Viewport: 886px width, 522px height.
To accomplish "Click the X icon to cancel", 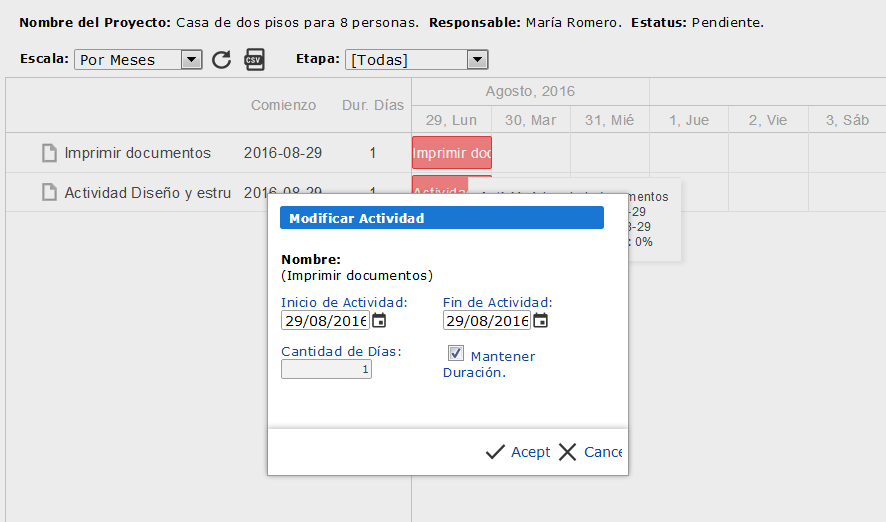I will (x=568, y=452).
